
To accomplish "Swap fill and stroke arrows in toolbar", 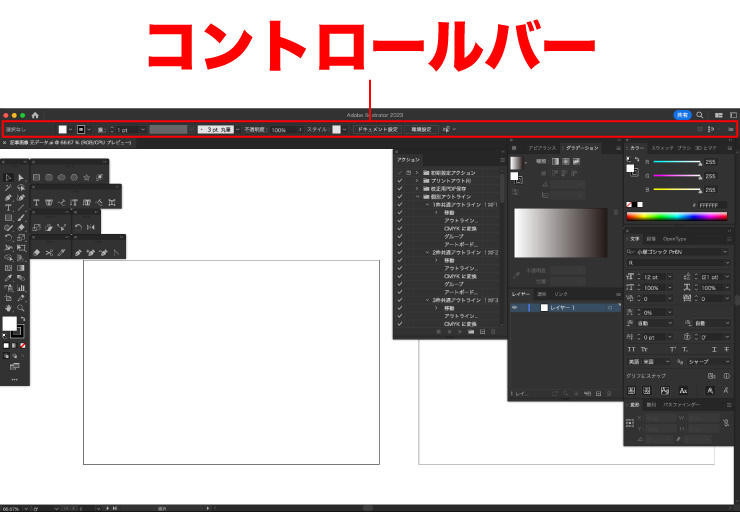I will pos(23,319).
